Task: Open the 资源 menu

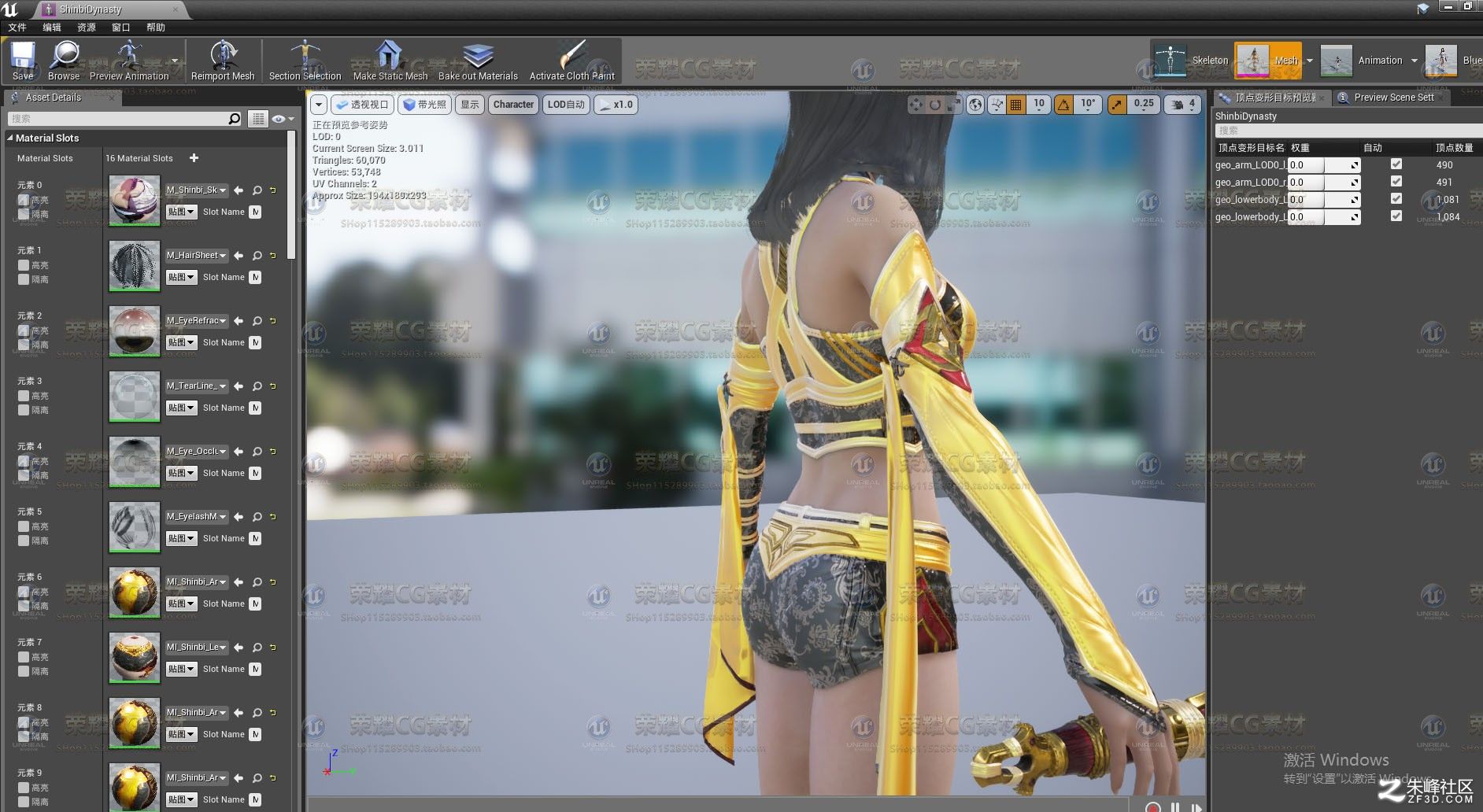Action: (x=87, y=28)
